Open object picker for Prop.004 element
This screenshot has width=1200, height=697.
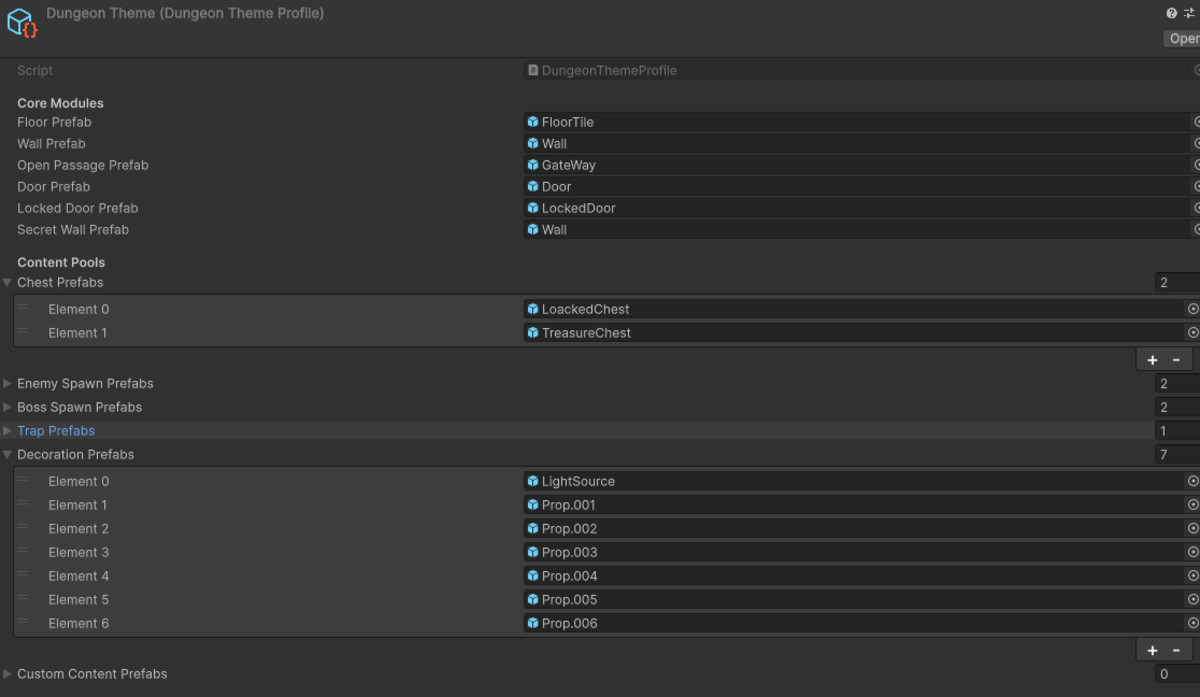1192,576
